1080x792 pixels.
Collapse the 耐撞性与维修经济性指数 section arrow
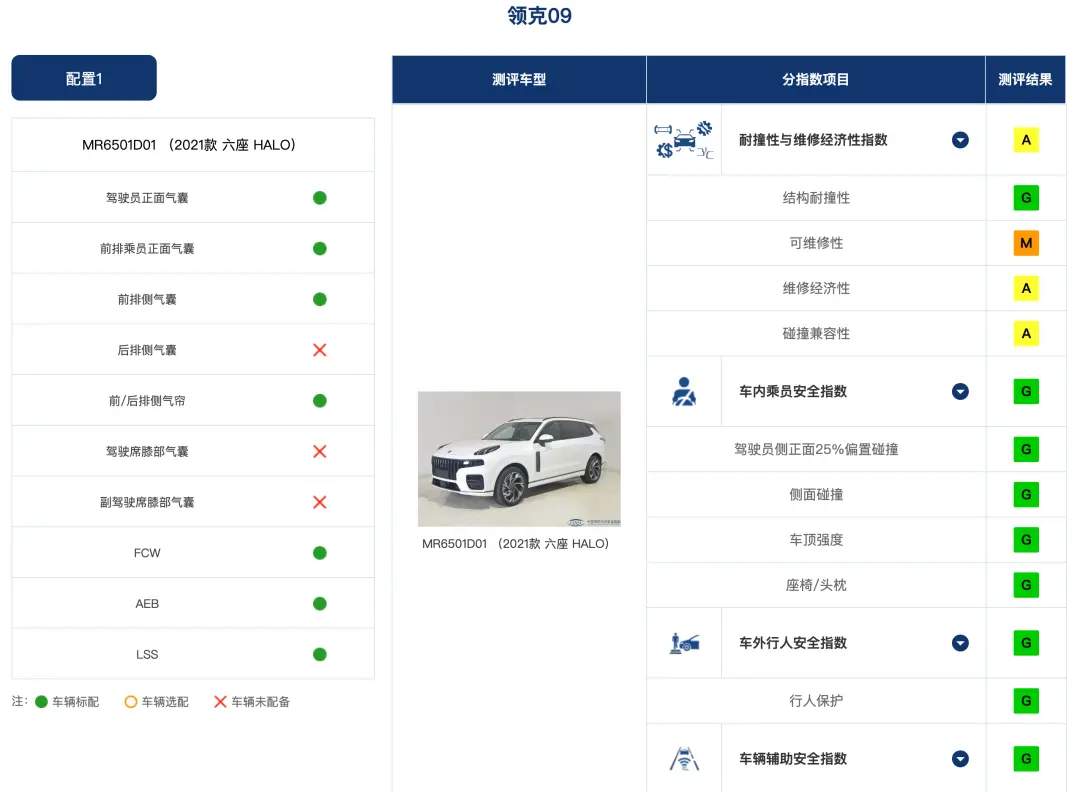point(960,140)
